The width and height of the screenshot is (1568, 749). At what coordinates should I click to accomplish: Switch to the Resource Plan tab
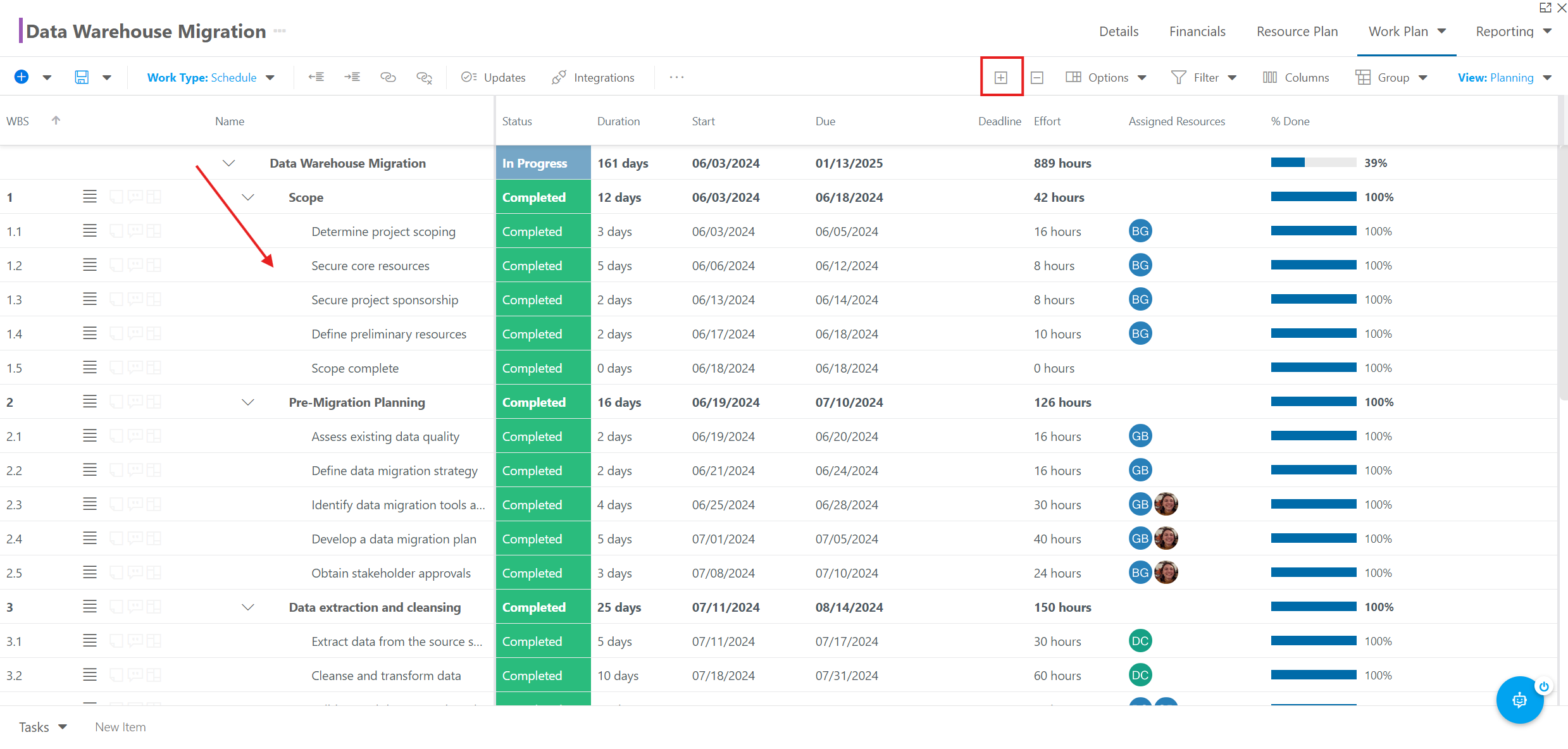1297,32
